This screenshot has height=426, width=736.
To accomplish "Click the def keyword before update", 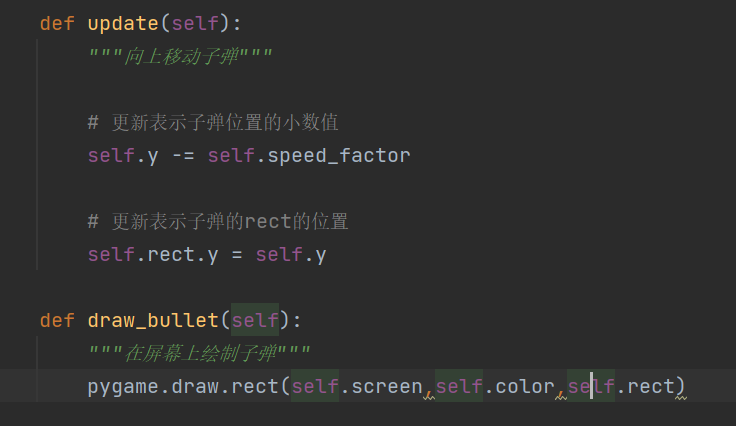I will click(57, 23).
